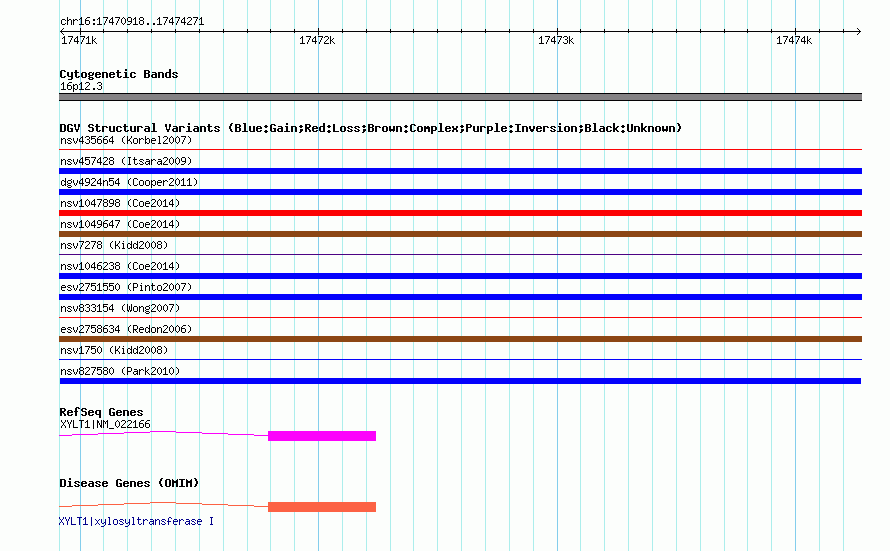Image resolution: width=890 pixels, height=551 pixels.
Task: Click the nsv827580 (Park2010) variant label
Action: click(120, 371)
